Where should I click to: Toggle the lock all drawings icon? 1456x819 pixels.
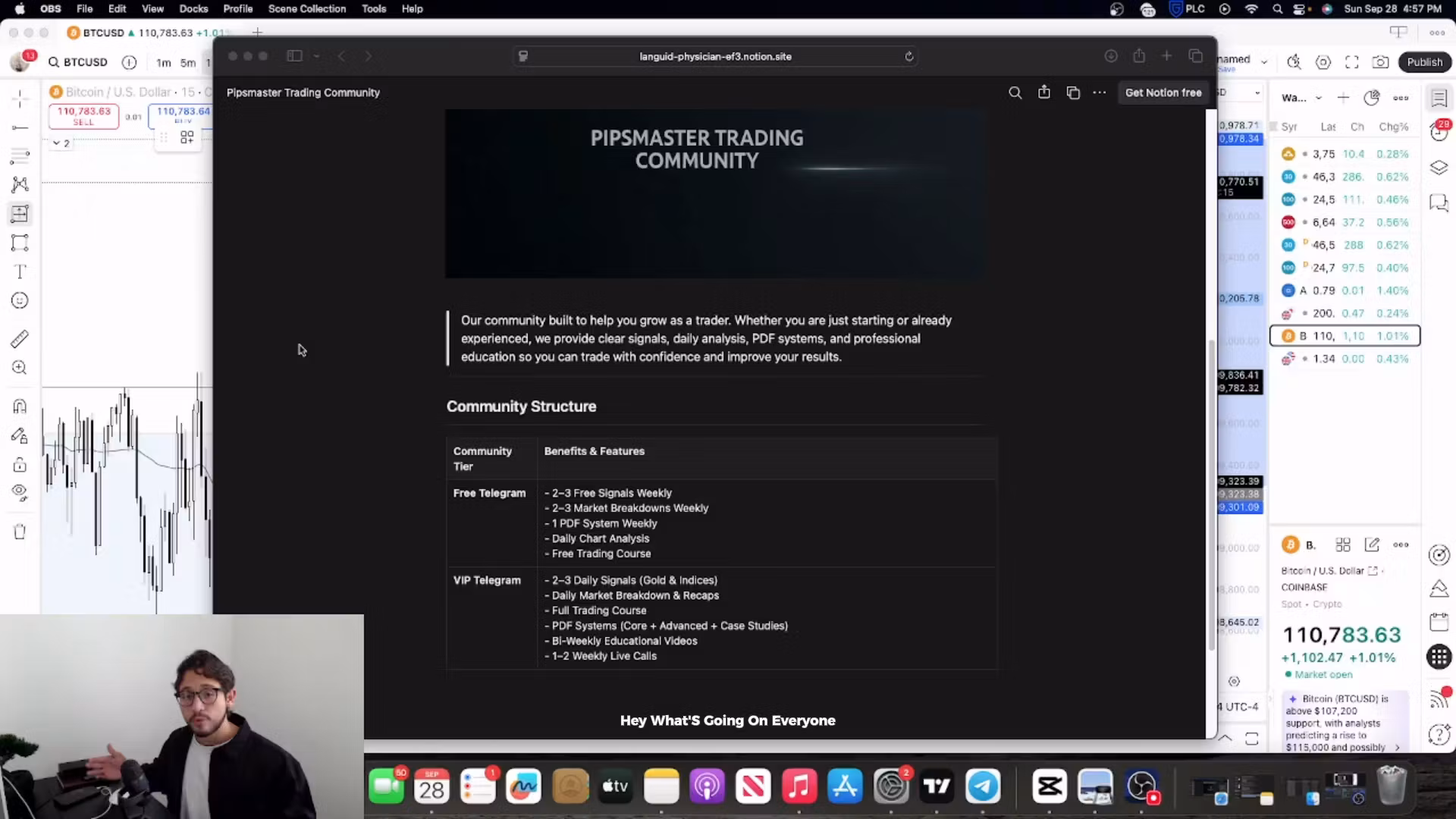20,465
